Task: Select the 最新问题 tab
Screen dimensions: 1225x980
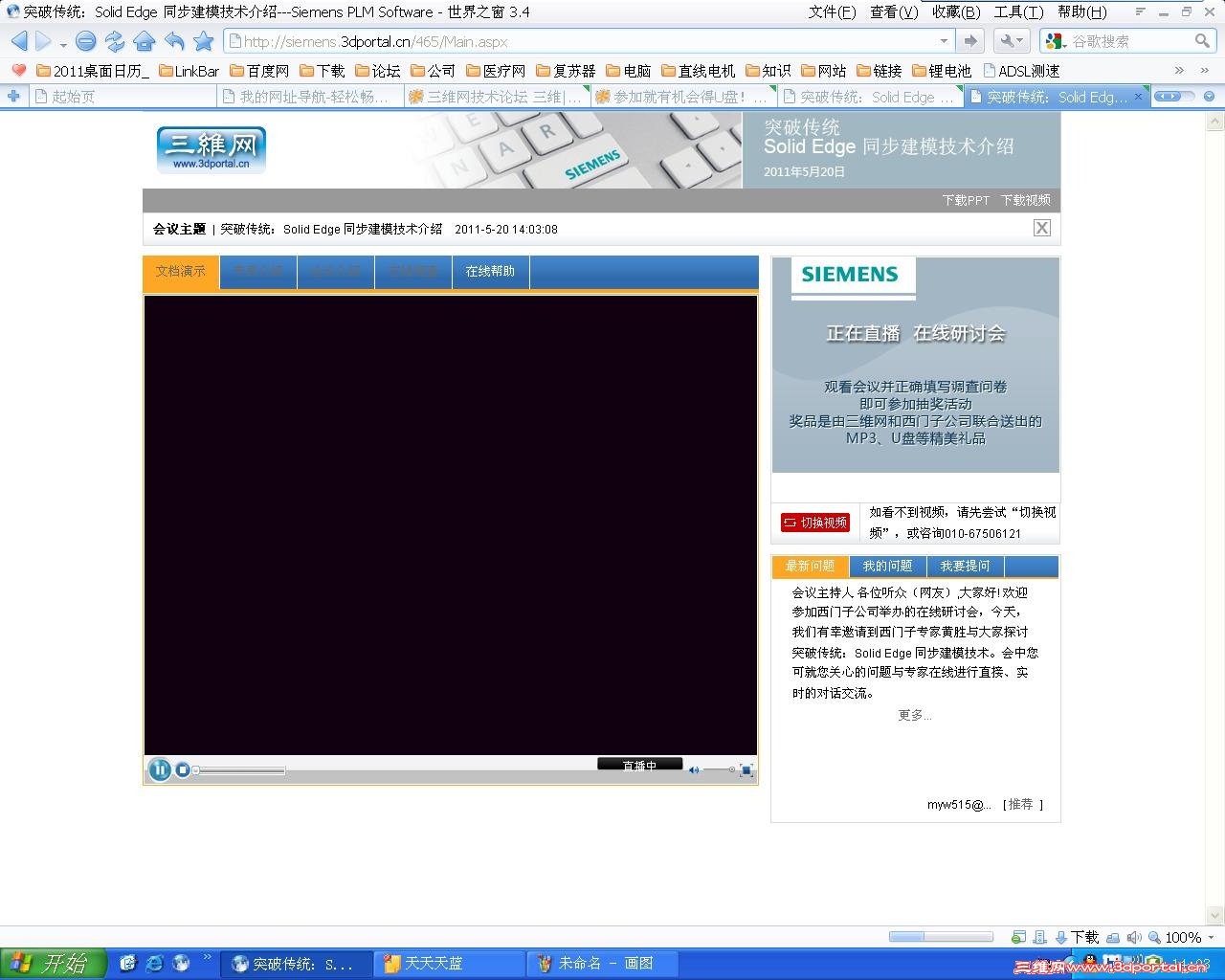Action: [x=811, y=567]
